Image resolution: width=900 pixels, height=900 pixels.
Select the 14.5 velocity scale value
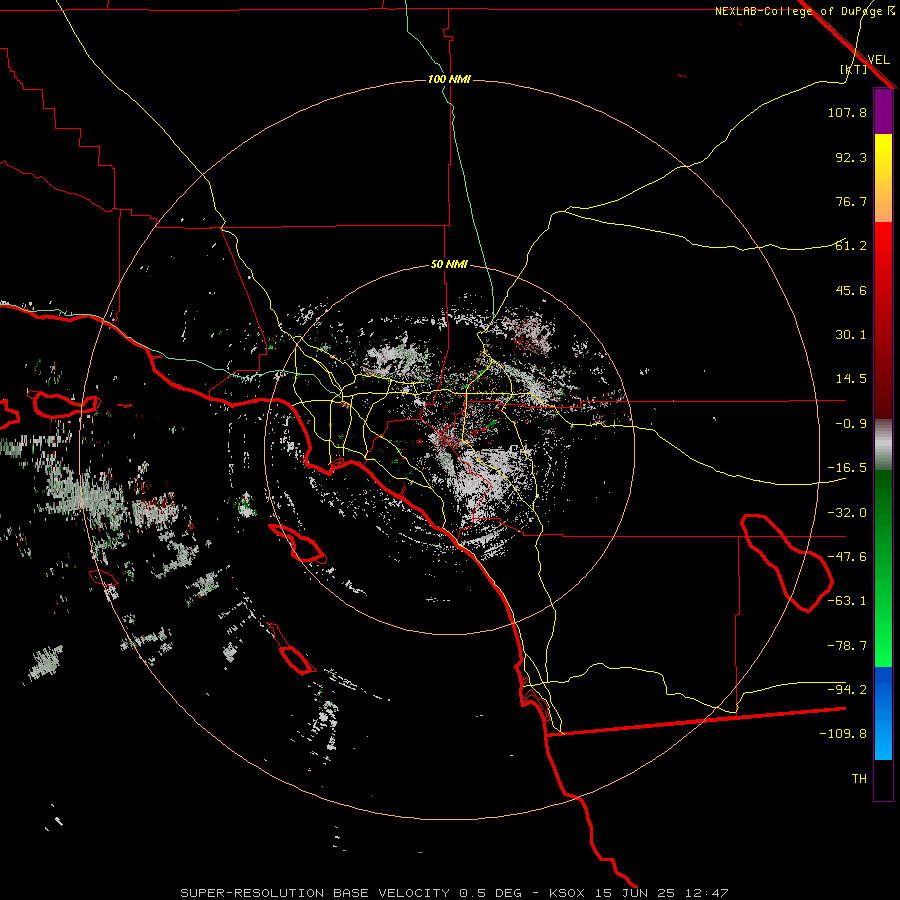pos(851,379)
